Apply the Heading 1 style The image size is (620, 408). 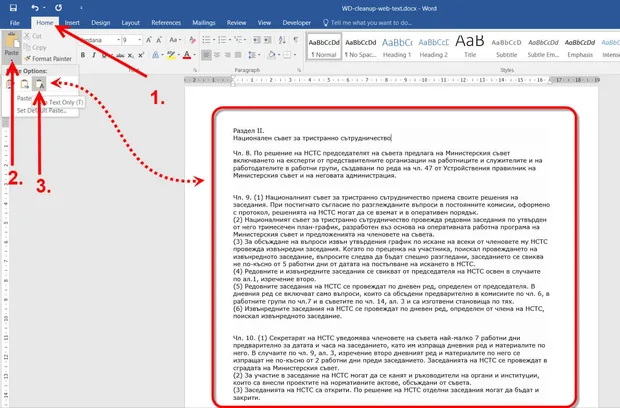pos(397,46)
